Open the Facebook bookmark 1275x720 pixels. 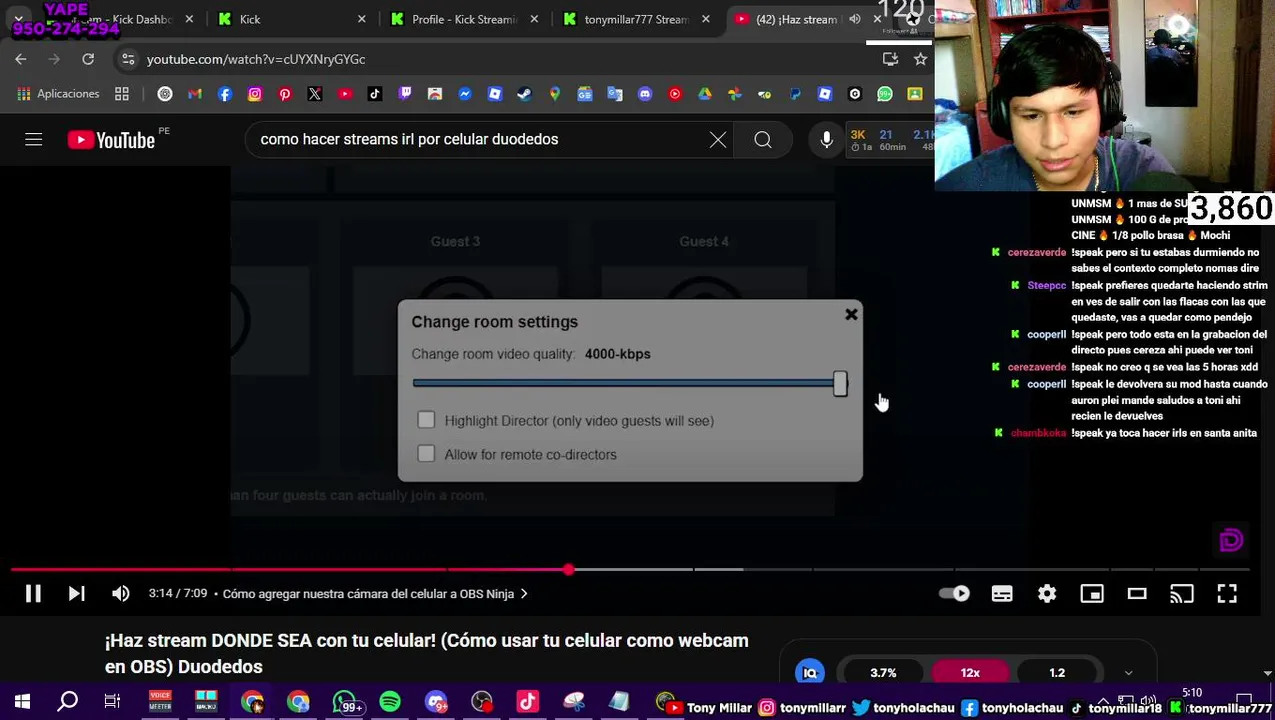point(225,94)
